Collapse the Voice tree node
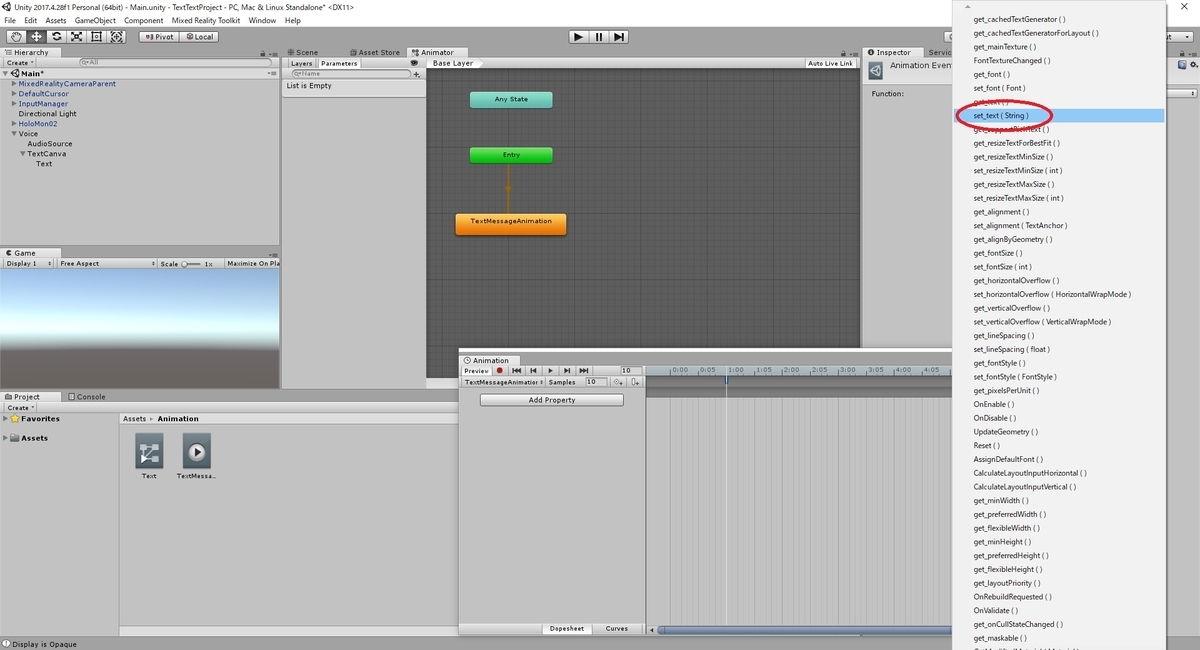Screen dimensions: 1200x650 (x=14, y=134)
